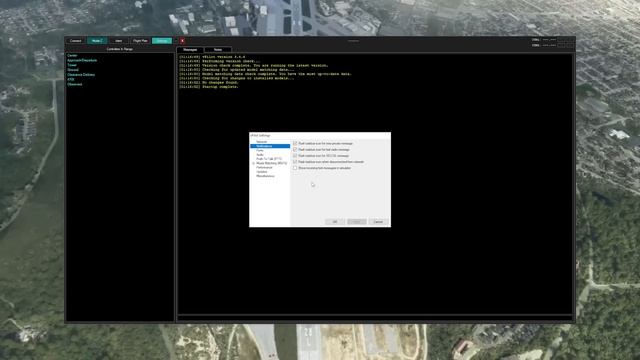Click the COM2 indicator label

click(536, 45)
